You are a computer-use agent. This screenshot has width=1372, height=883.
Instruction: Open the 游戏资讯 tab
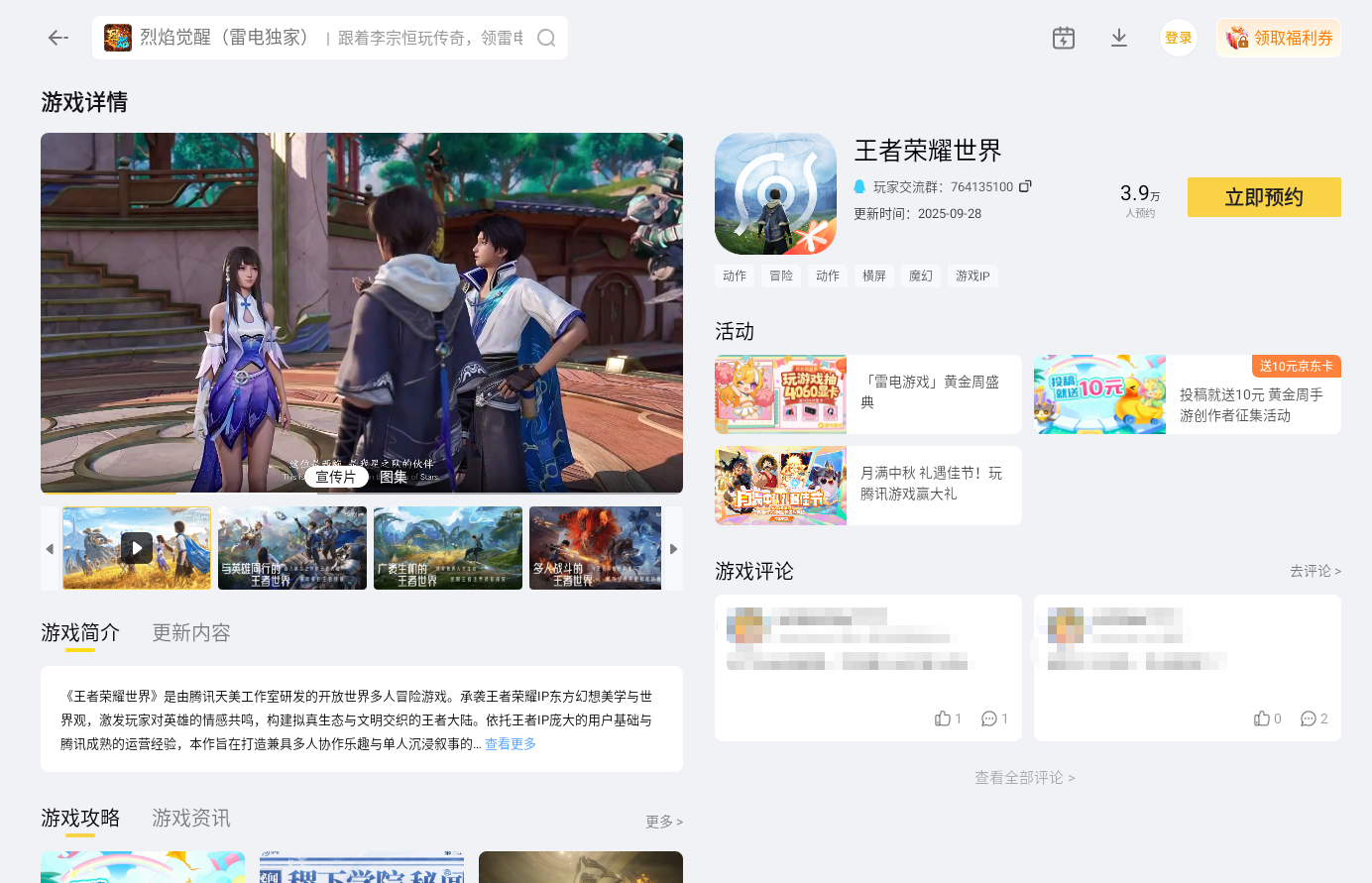click(190, 819)
